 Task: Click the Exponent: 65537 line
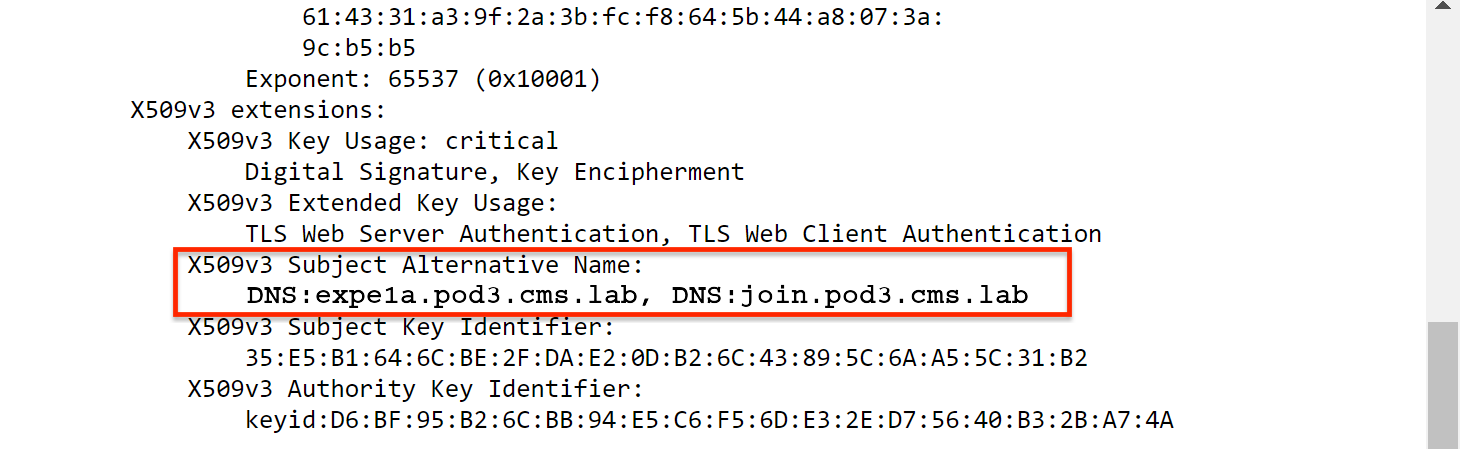(x=422, y=79)
